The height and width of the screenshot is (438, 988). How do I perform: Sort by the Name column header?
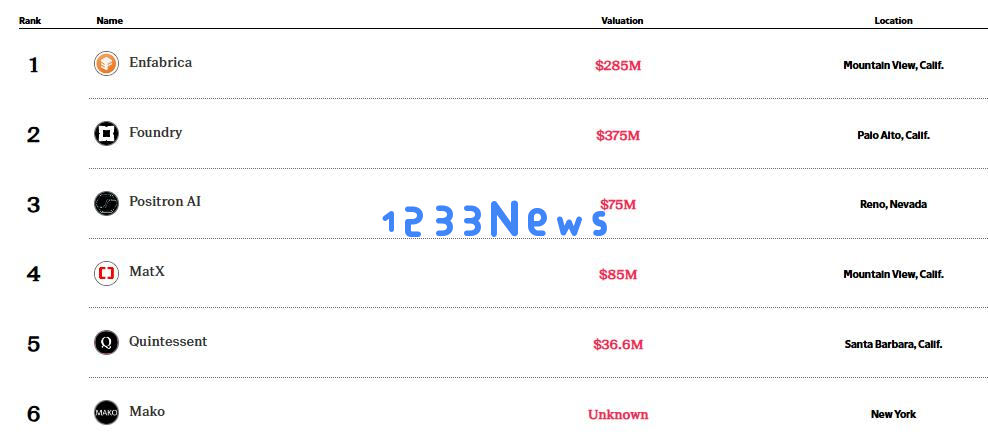(110, 21)
